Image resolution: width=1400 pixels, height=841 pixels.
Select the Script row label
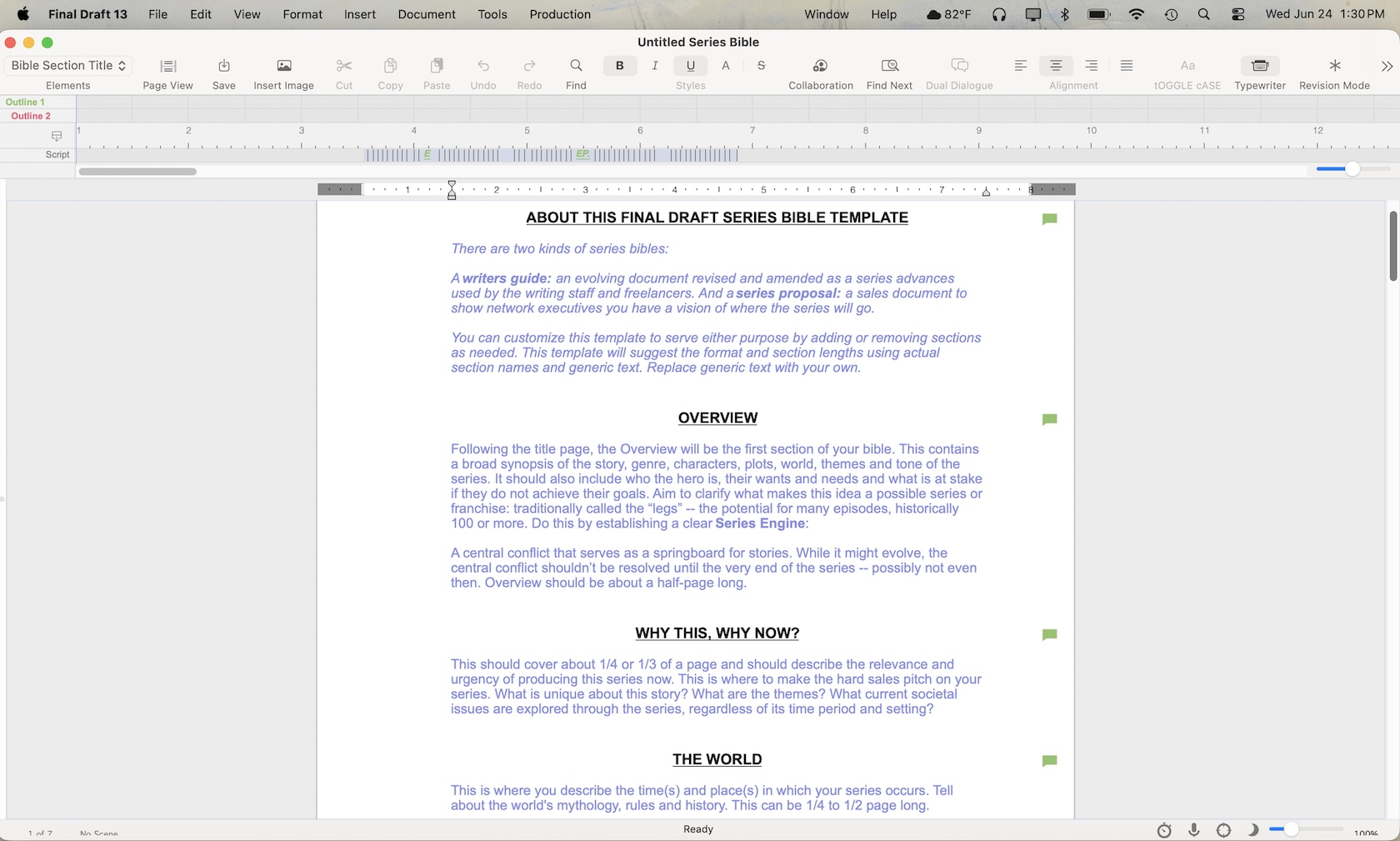point(57,155)
